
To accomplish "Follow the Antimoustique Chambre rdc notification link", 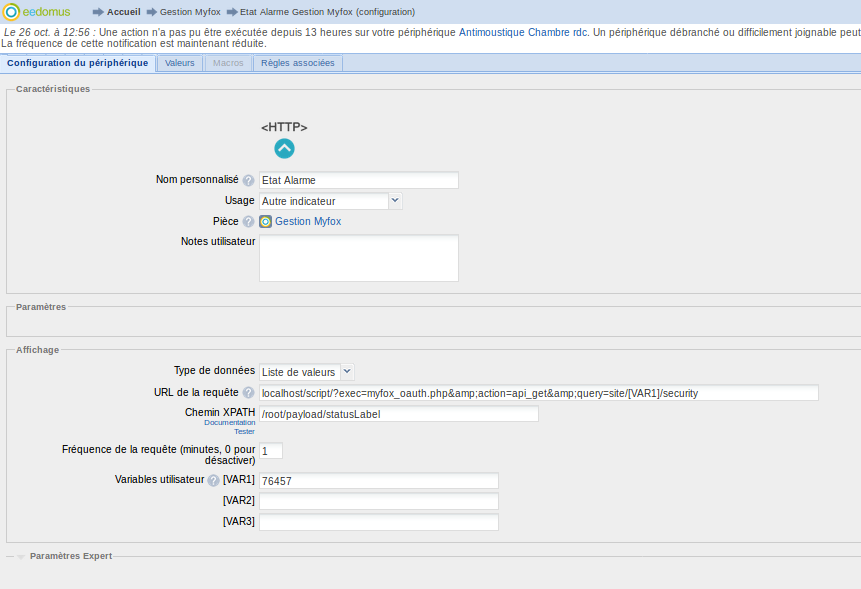I will (x=522, y=33).
